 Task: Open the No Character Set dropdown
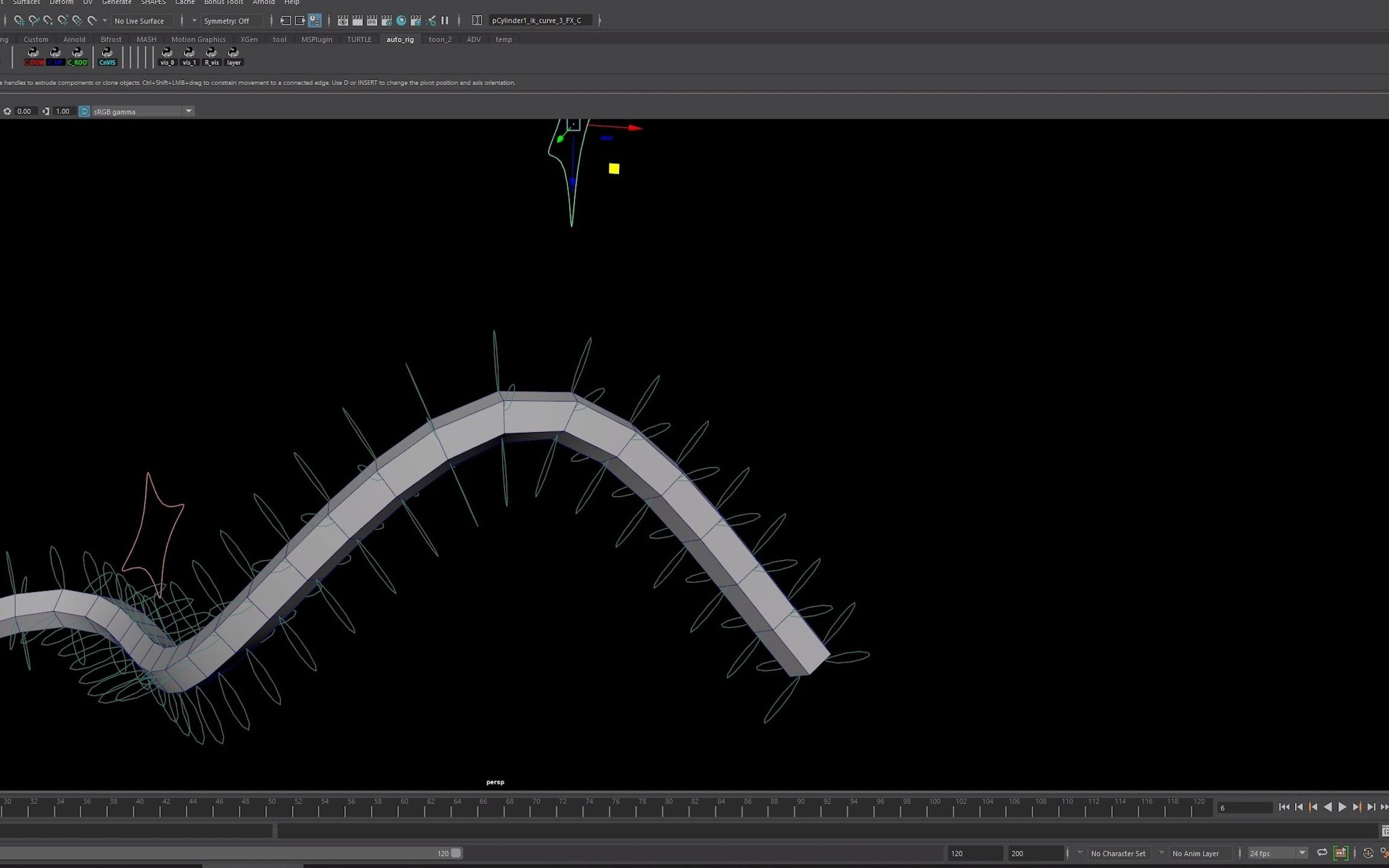(1118, 853)
